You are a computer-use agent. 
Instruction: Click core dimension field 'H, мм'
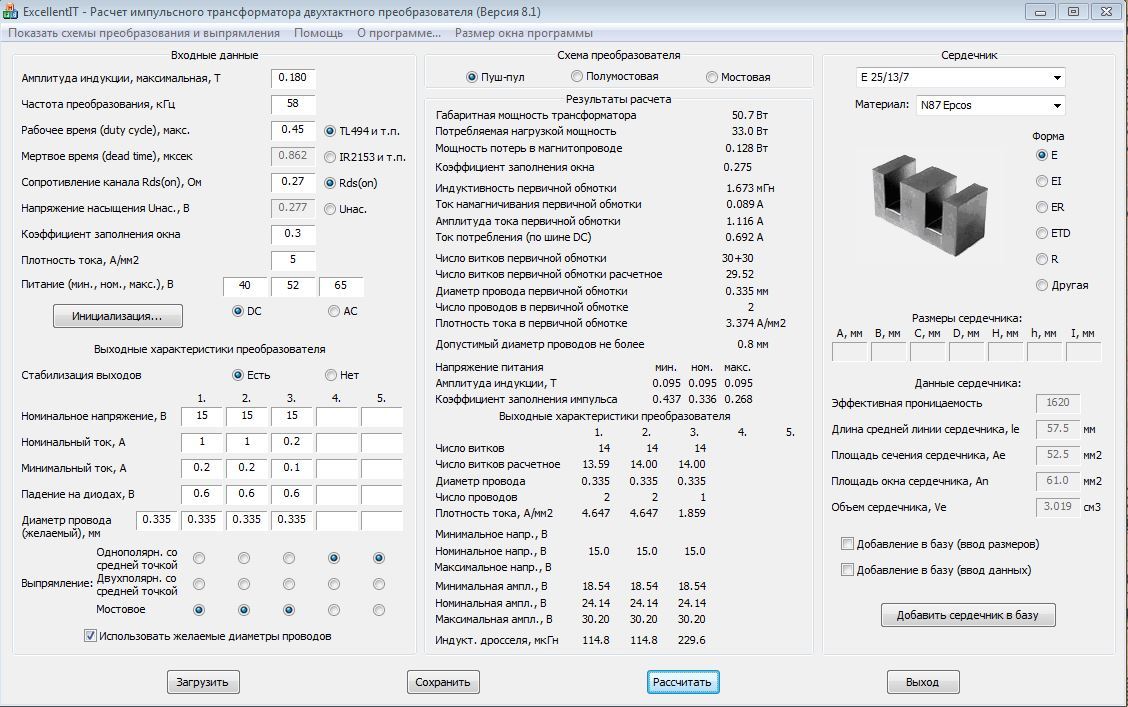pos(1006,352)
